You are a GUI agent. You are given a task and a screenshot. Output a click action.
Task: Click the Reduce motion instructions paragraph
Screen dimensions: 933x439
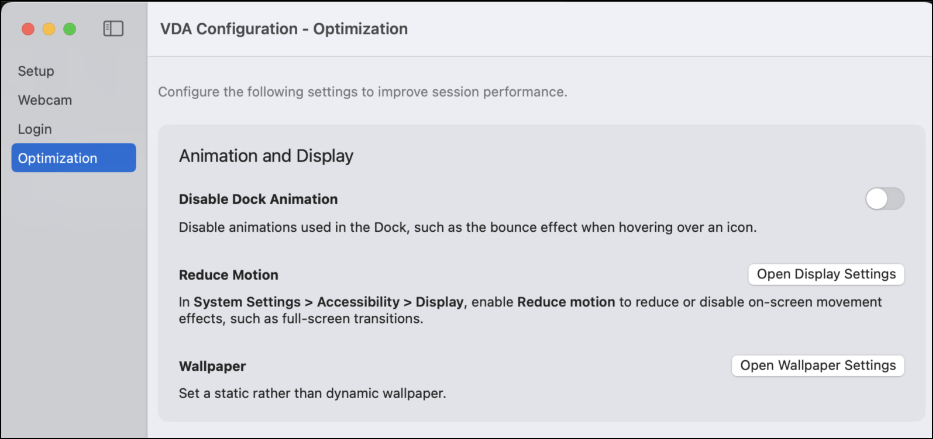530,310
